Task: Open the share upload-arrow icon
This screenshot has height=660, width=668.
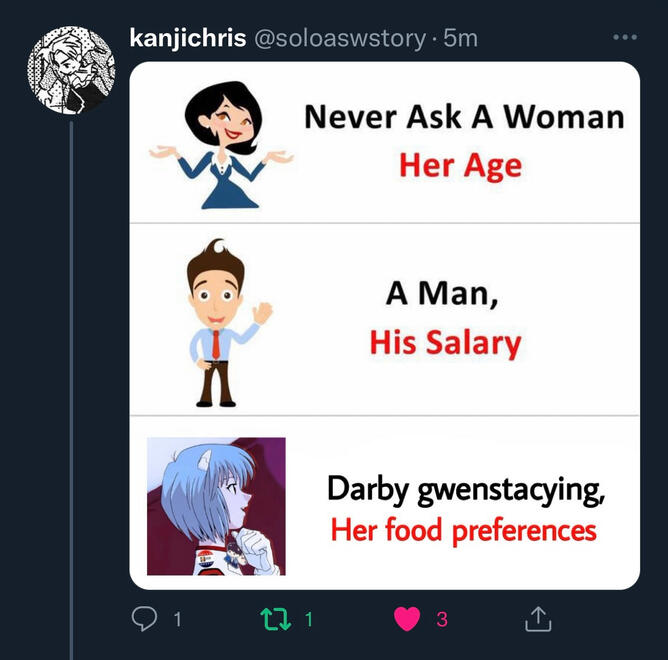Action: 538,620
